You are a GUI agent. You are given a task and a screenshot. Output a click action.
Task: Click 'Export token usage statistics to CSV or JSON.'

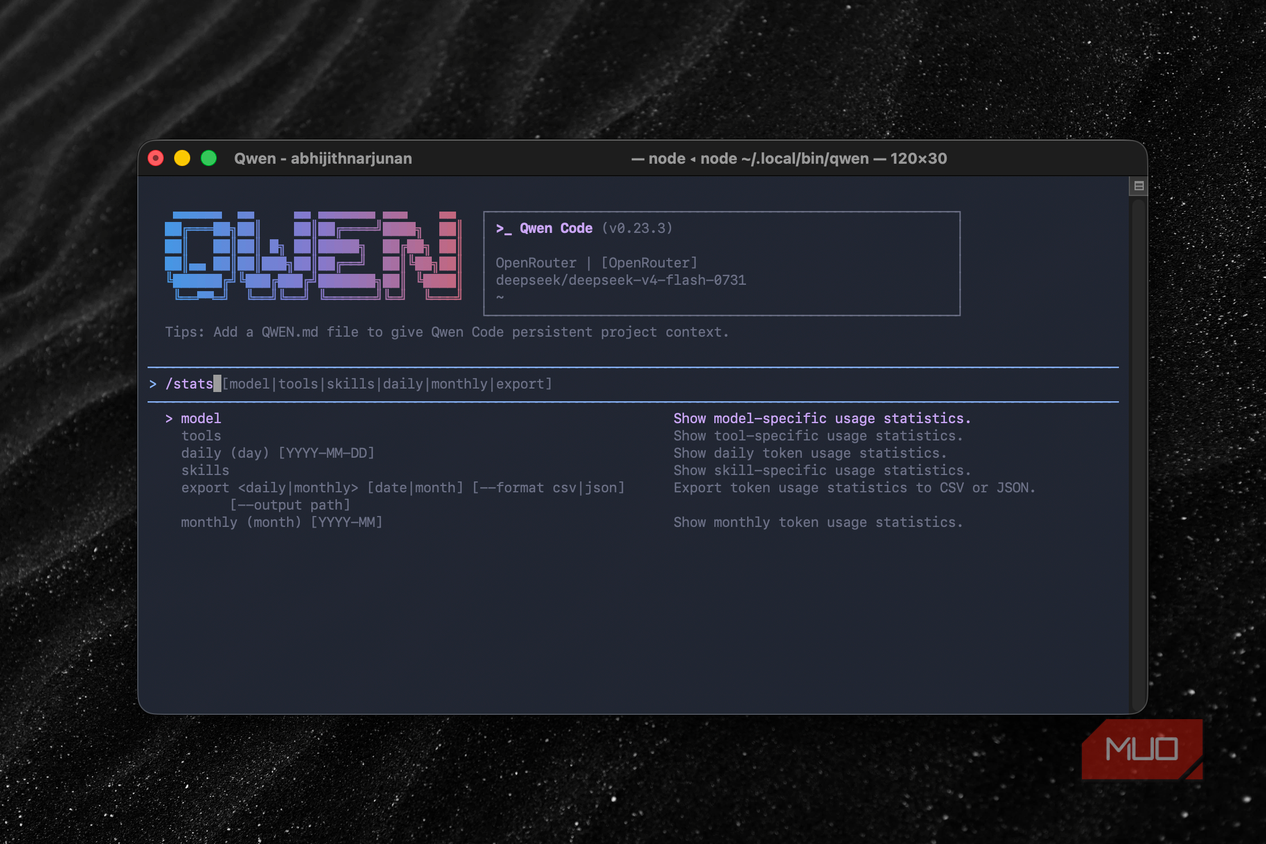855,487
